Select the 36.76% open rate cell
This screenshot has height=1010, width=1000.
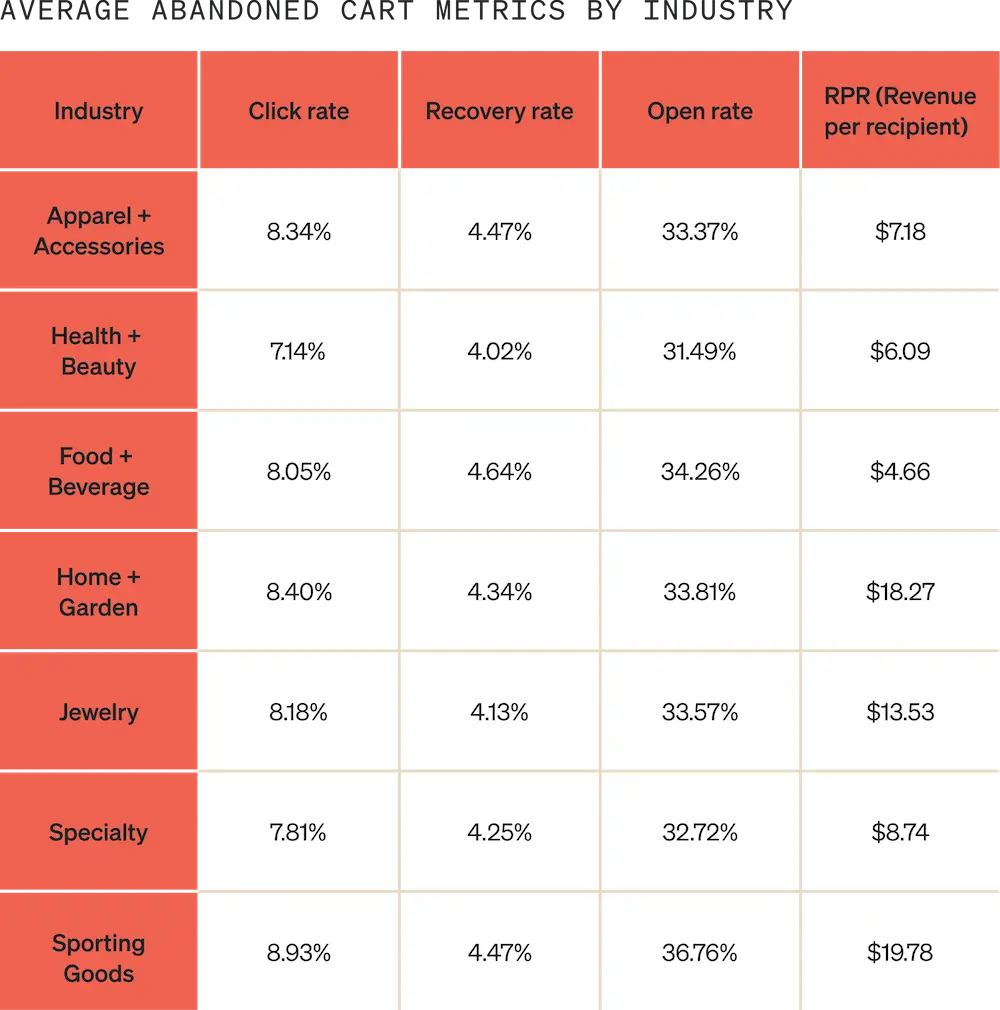coord(700,953)
